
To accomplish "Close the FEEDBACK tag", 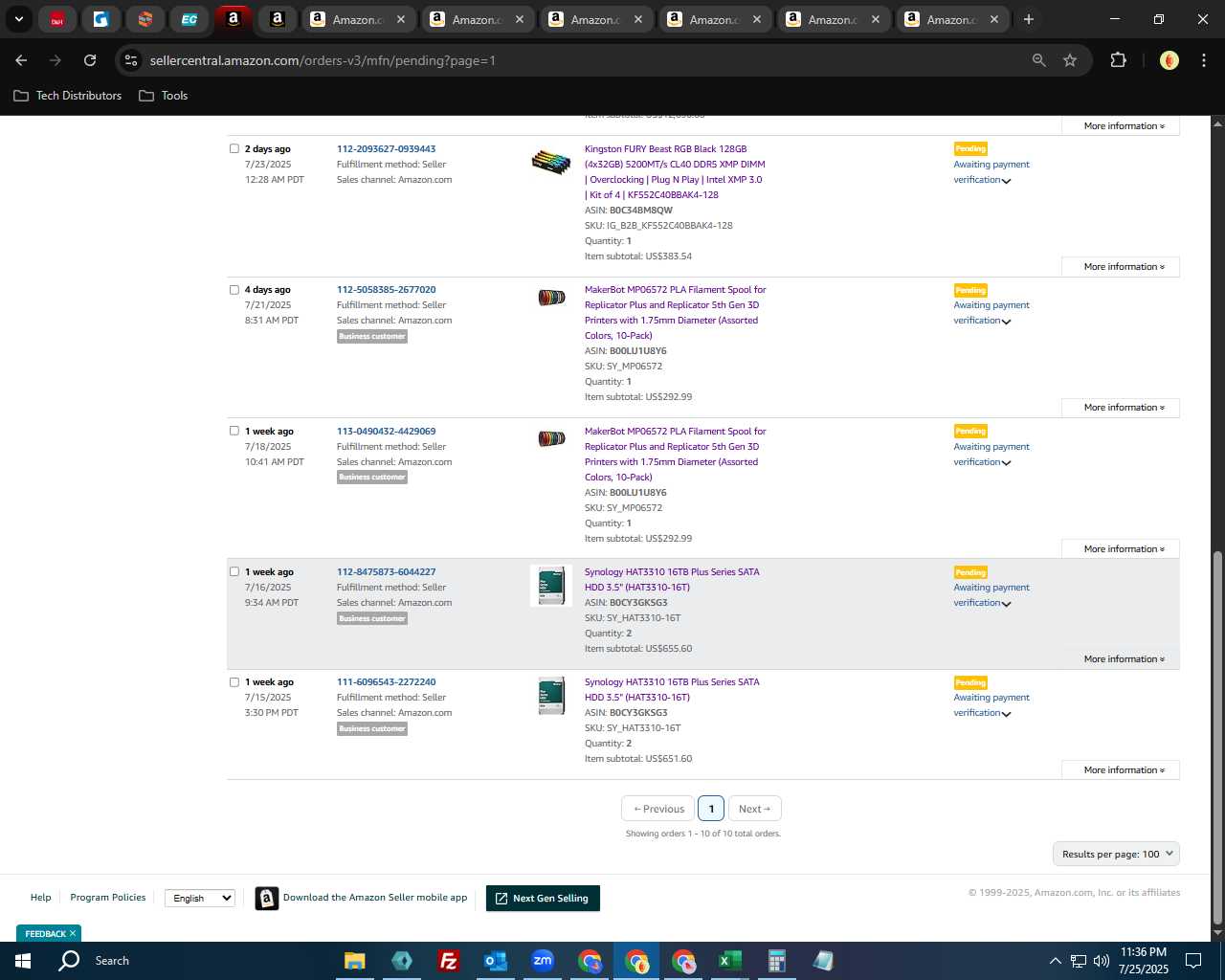I will tap(73, 933).
